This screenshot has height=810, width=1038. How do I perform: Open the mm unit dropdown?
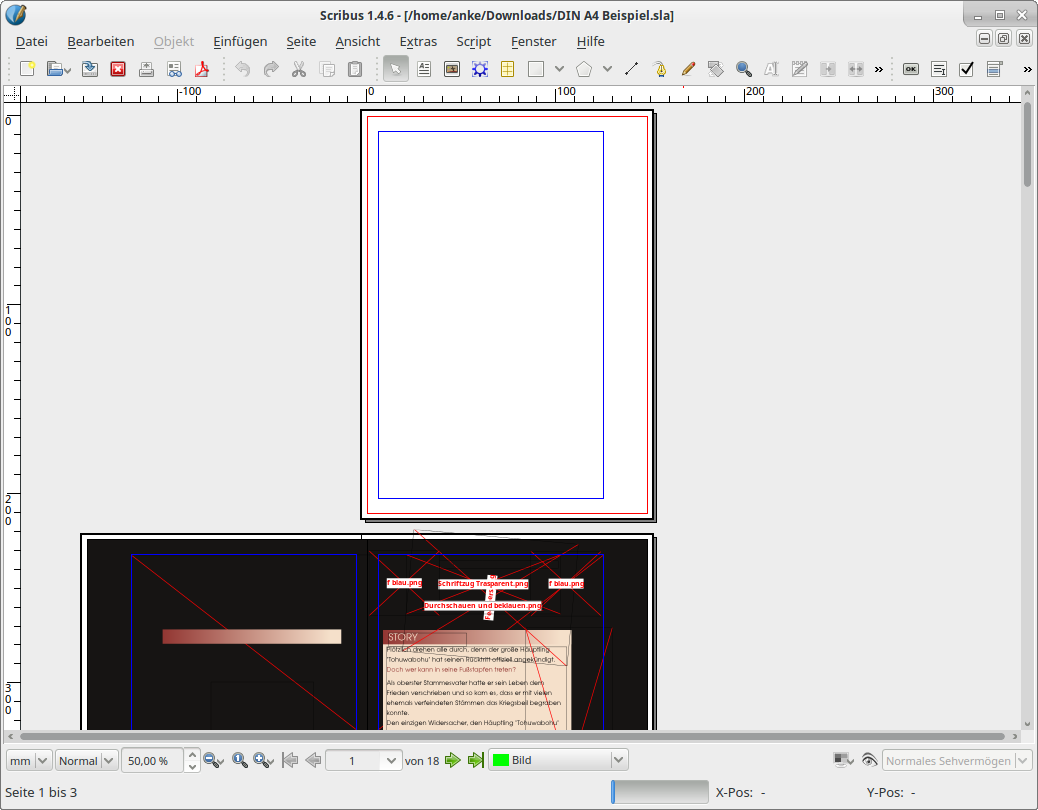tap(29, 760)
